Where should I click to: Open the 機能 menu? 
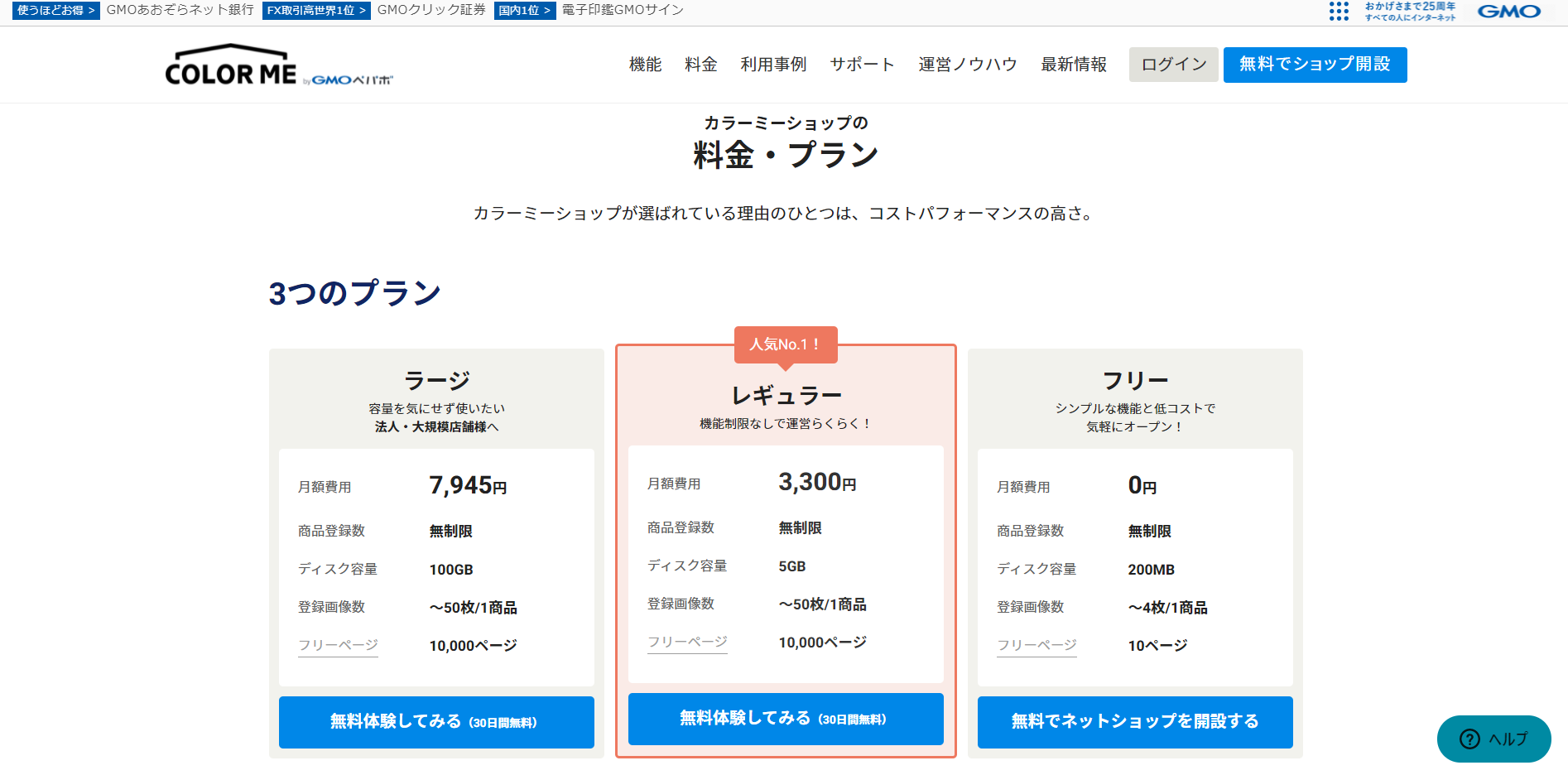point(645,65)
